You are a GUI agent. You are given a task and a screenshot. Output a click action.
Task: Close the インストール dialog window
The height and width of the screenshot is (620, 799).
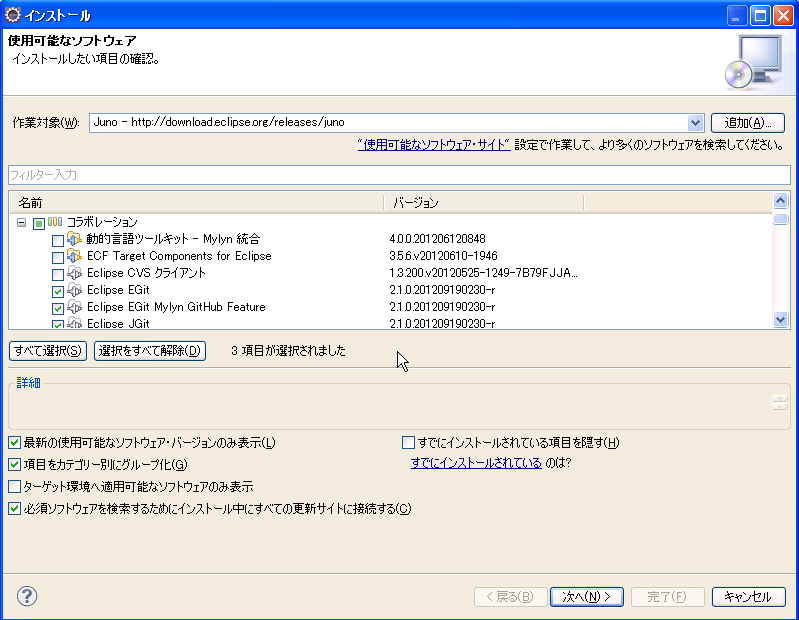tap(783, 16)
